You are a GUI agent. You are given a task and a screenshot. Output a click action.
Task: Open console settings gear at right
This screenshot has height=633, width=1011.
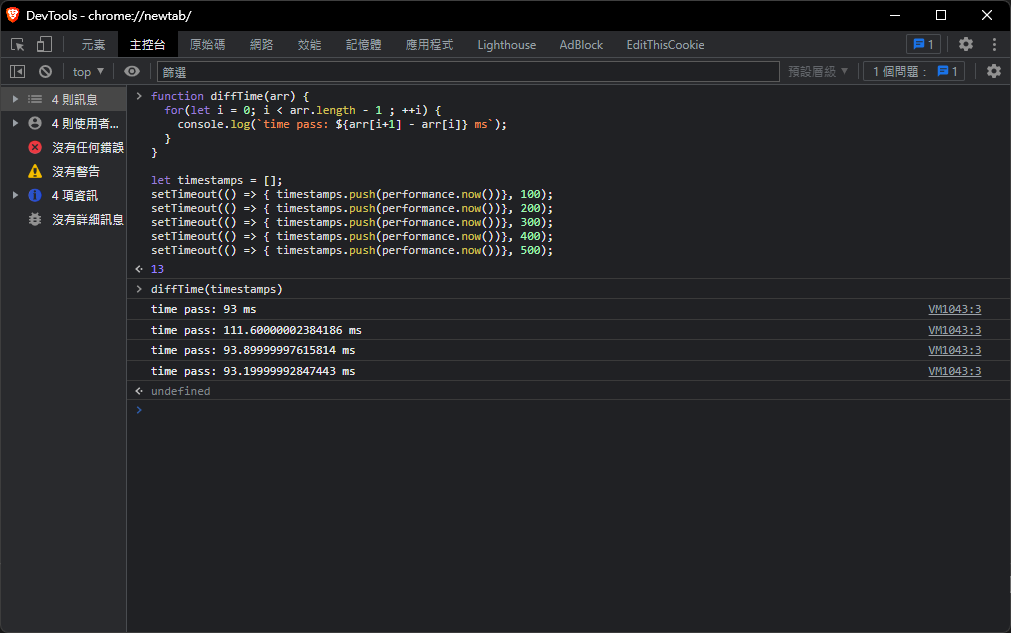click(993, 72)
